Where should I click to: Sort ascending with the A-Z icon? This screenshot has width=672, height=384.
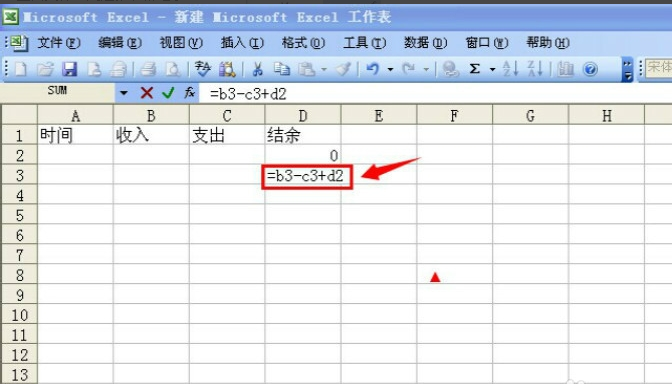pyautogui.click(x=510, y=69)
